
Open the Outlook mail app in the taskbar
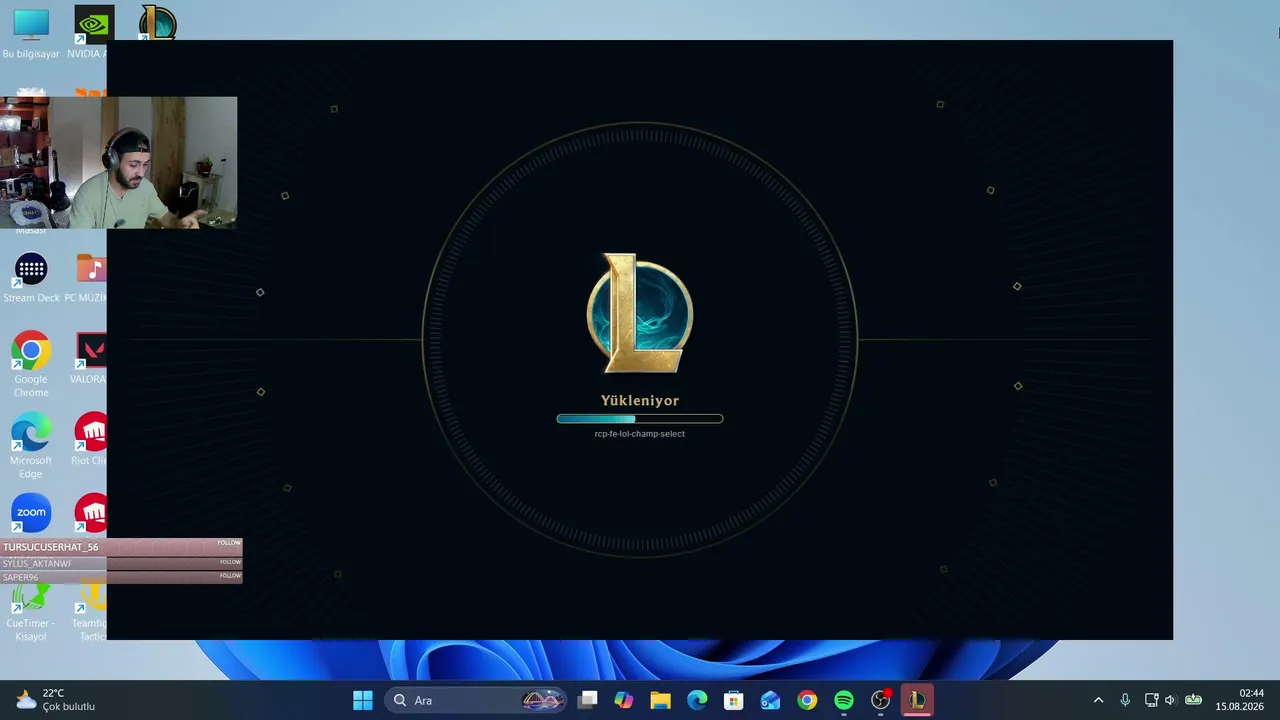pyautogui.click(x=770, y=700)
